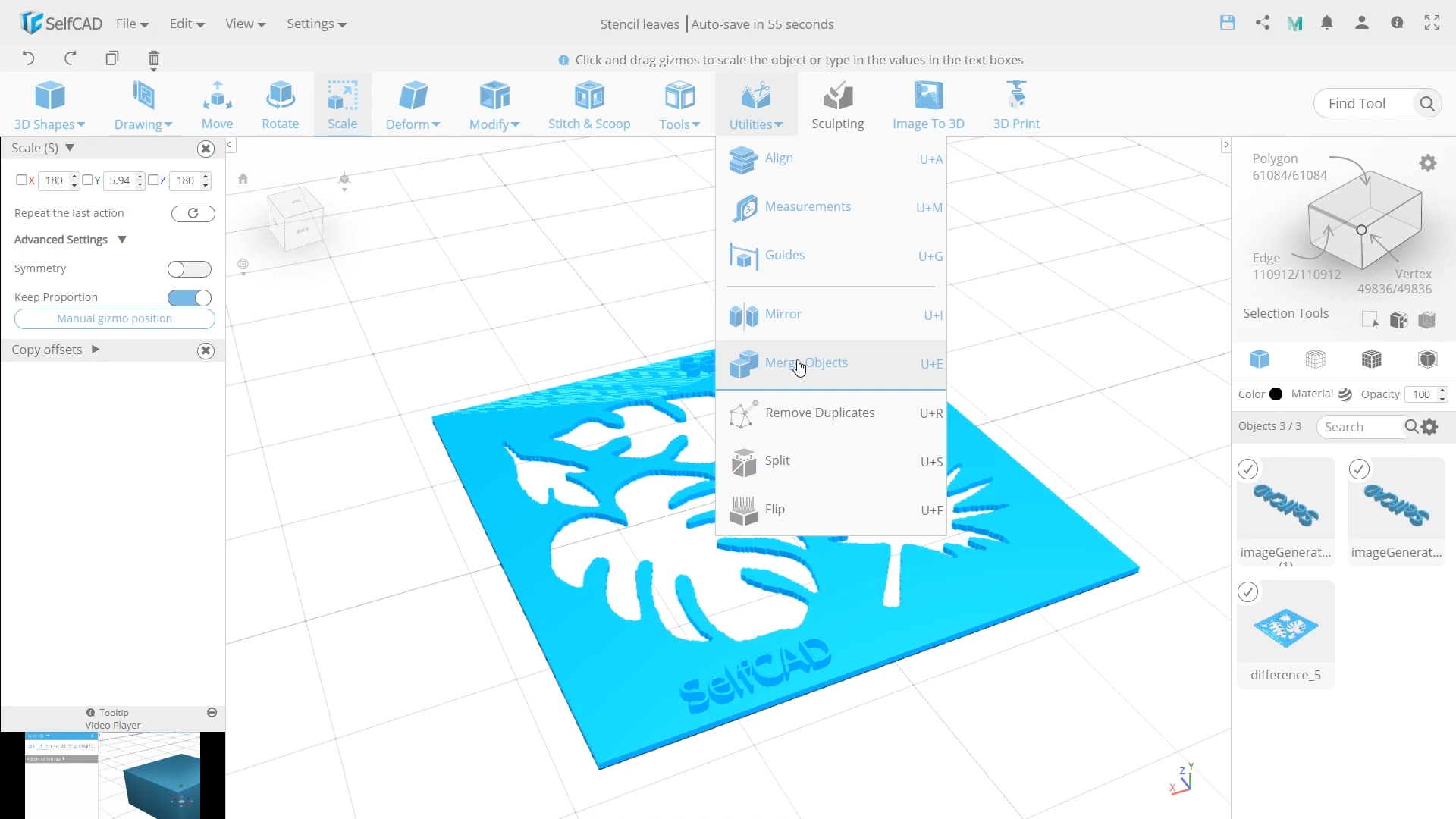Open the Edit menu

pos(187,24)
